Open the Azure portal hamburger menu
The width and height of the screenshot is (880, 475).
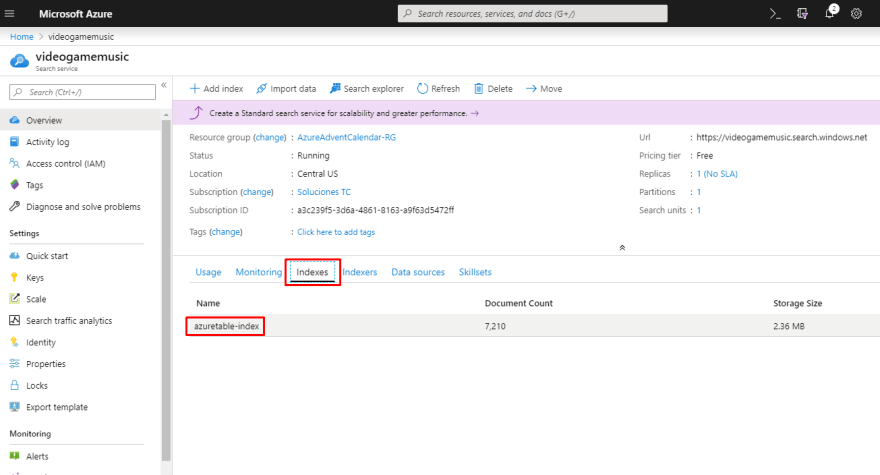[x=10, y=13]
